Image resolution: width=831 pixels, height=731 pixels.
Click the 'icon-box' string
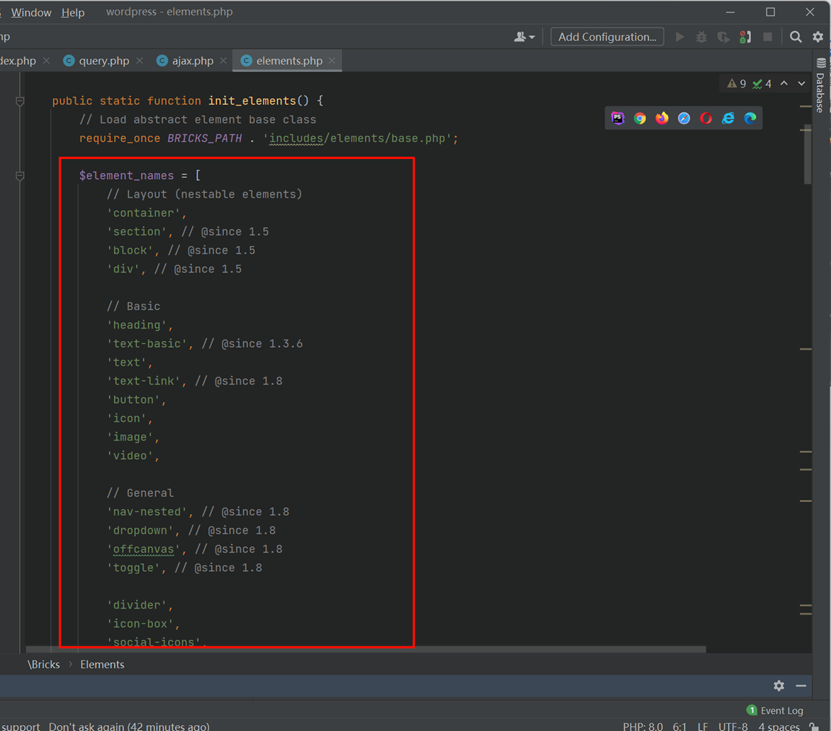(140, 624)
